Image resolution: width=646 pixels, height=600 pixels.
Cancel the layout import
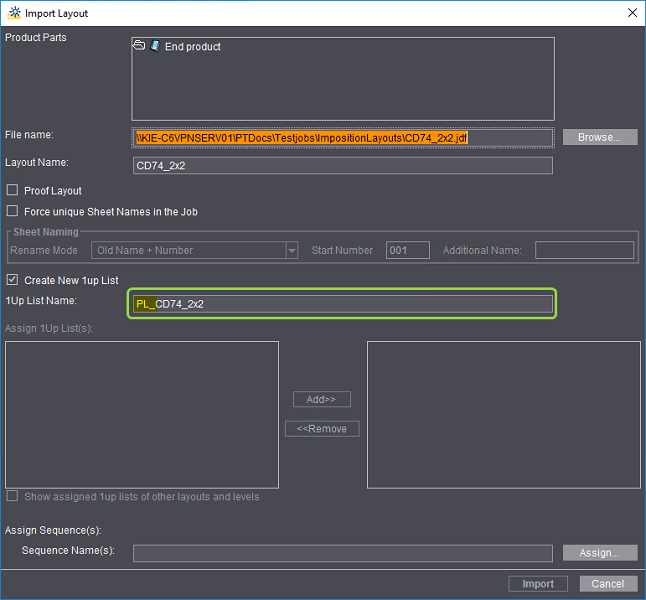pos(607,584)
